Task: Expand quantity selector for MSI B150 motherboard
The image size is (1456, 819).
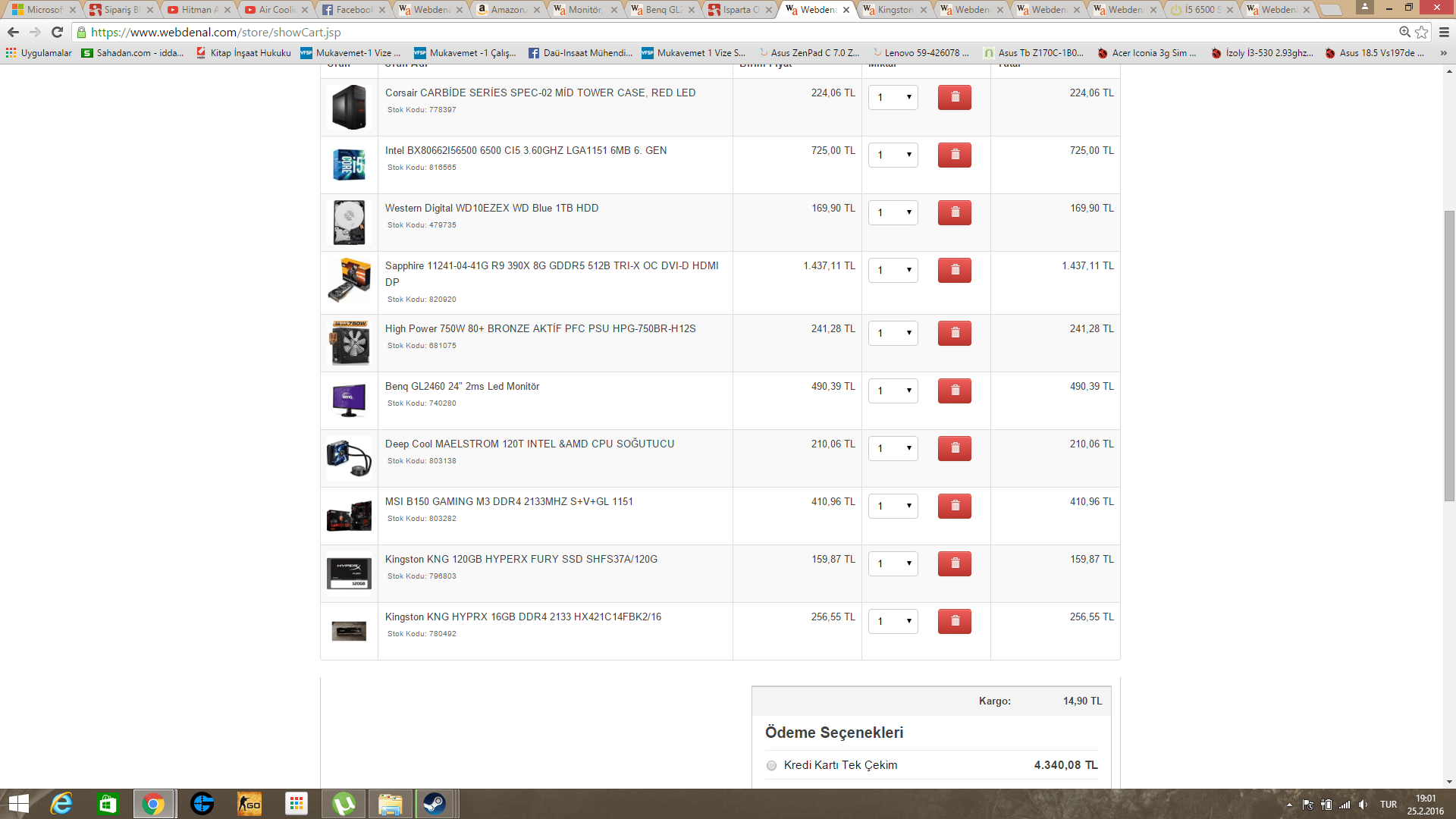Action: click(893, 506)
